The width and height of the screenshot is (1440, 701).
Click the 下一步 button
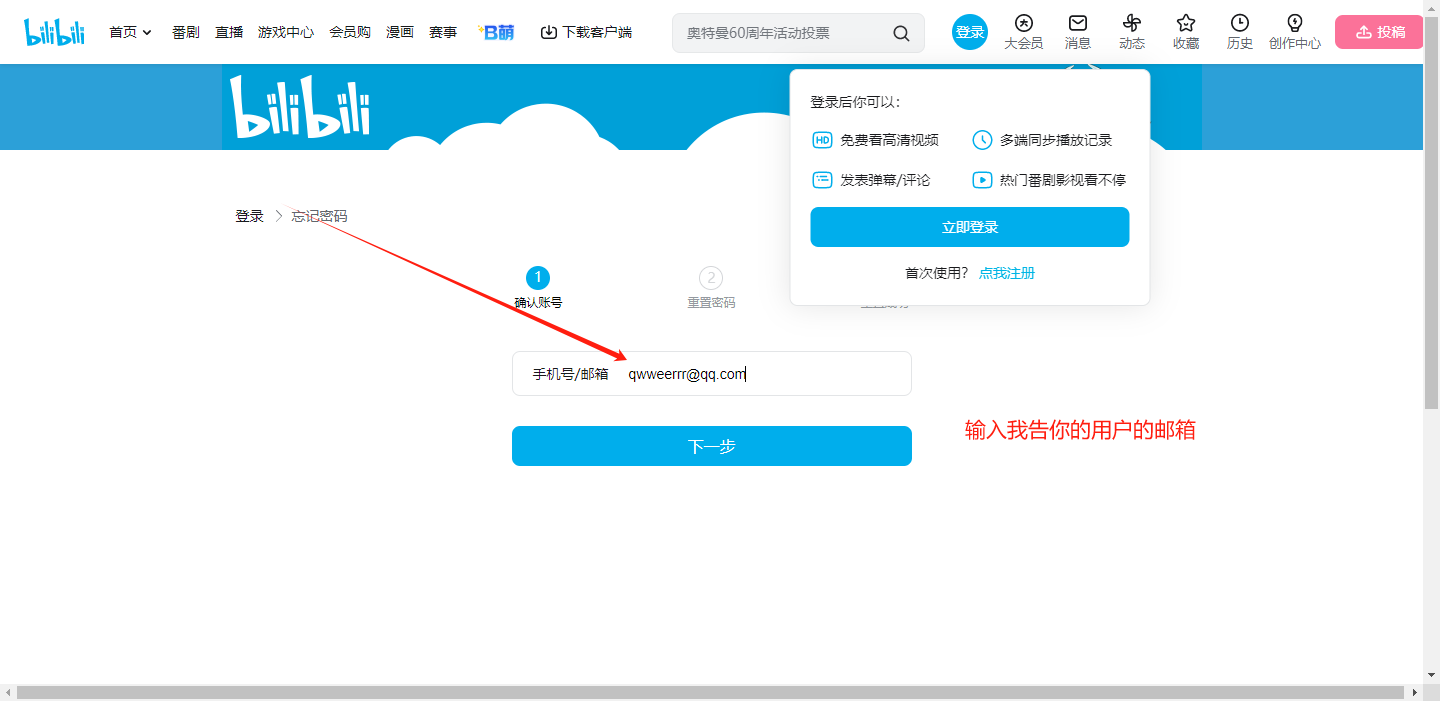tap(712, 446)
